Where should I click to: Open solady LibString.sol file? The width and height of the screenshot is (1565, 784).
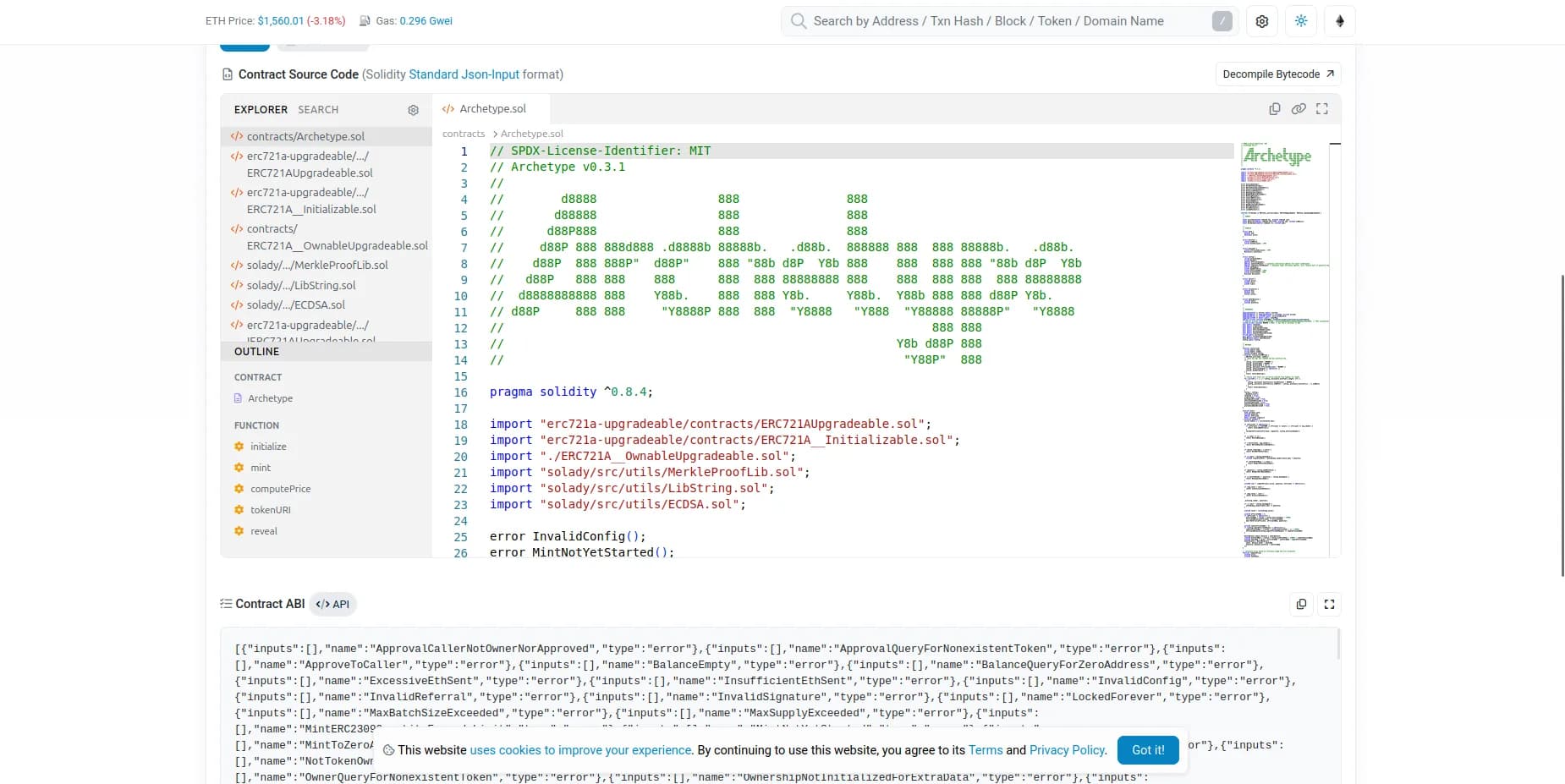tap(327, 285)
